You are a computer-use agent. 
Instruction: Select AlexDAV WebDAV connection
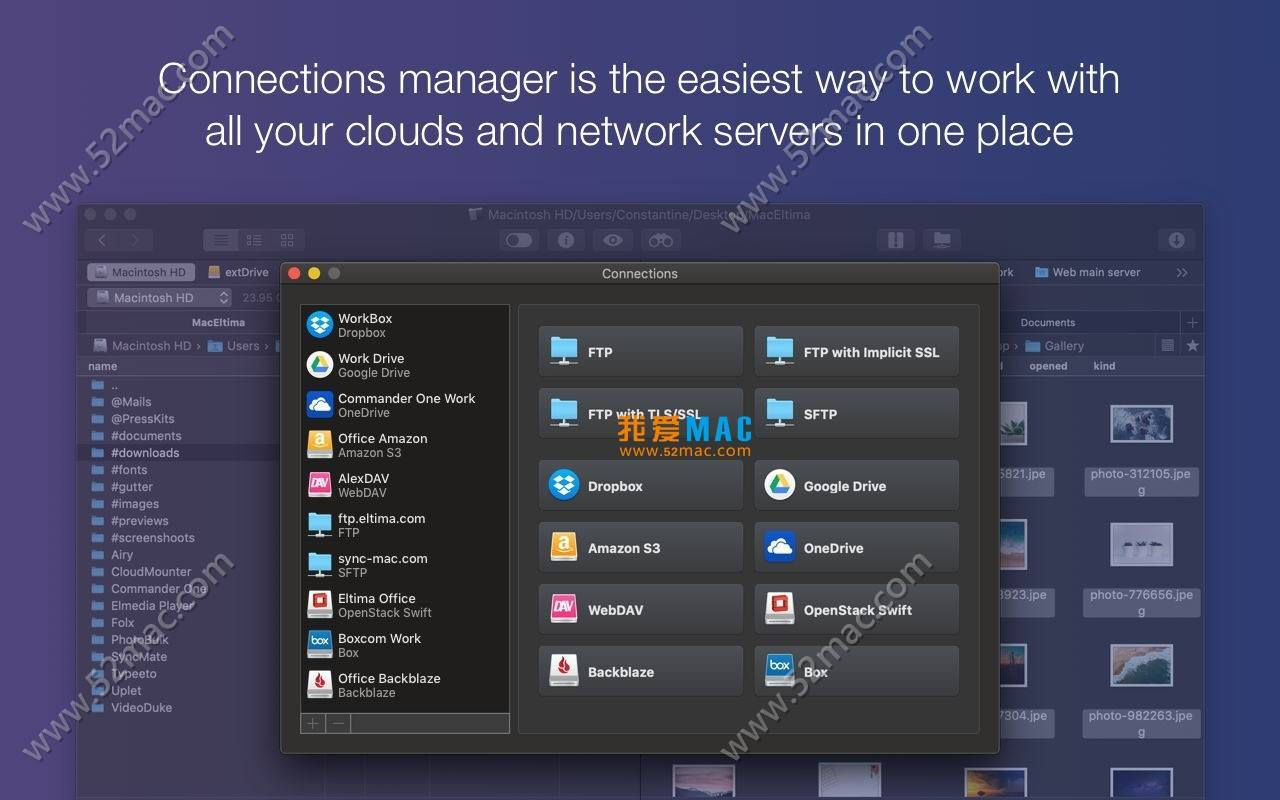405,485
